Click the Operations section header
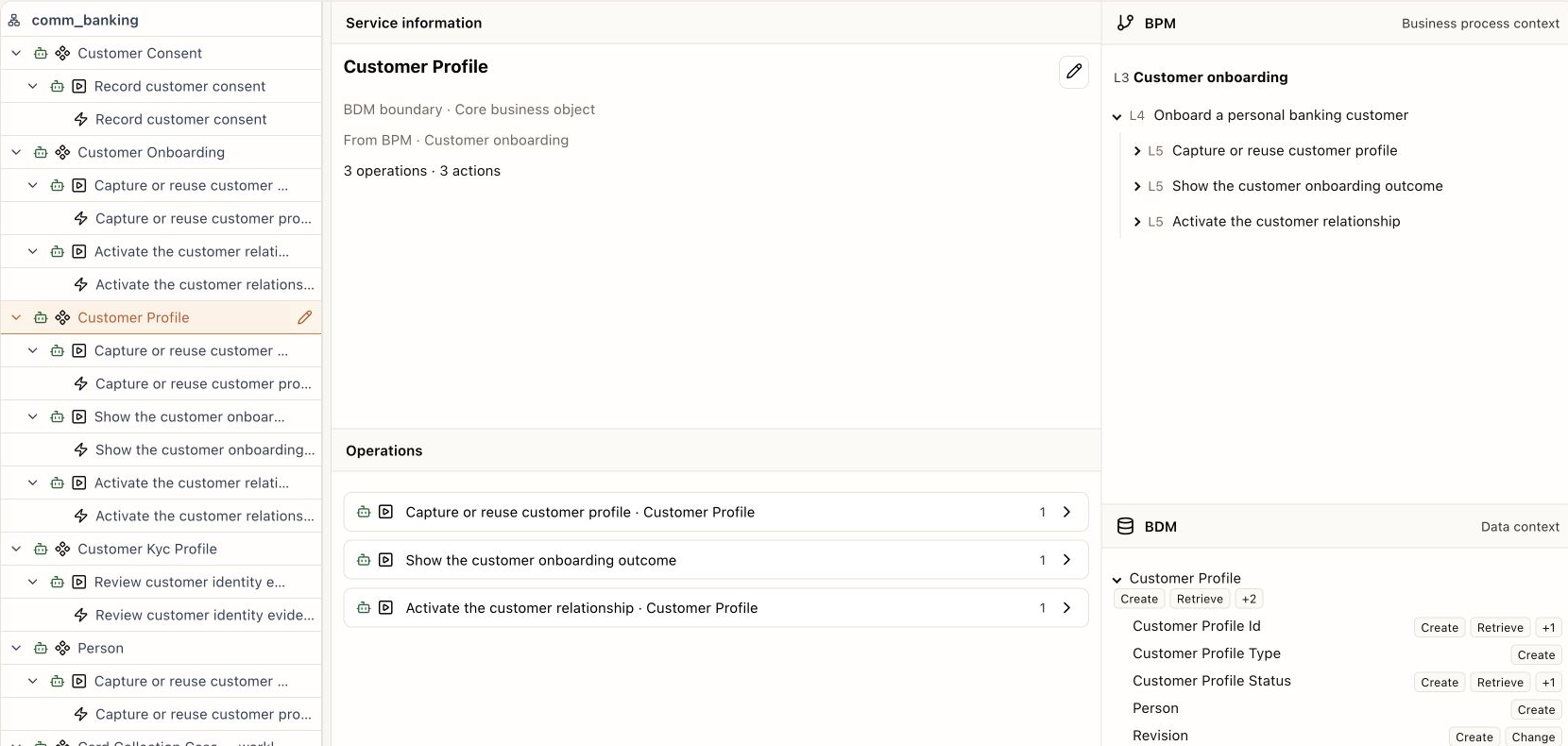The image size is (1568, 746). click(x=383, y=450)
